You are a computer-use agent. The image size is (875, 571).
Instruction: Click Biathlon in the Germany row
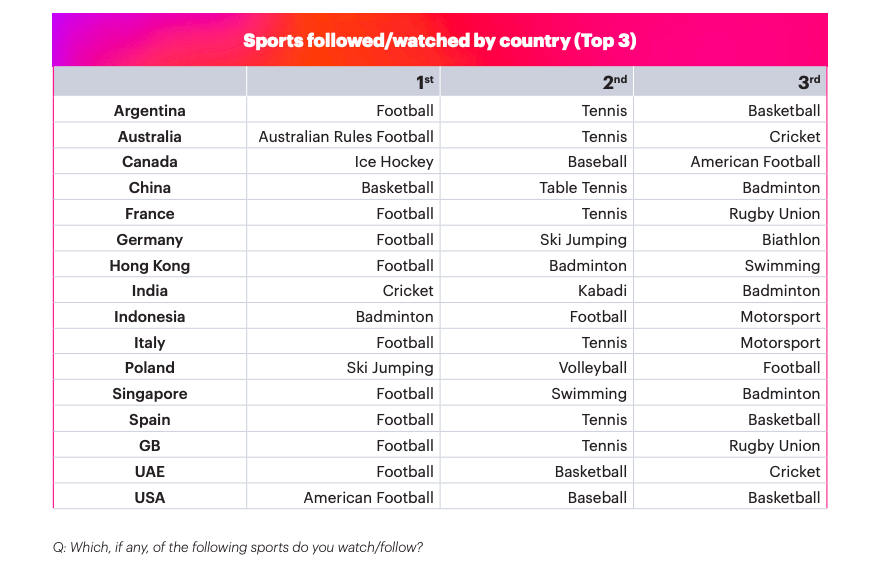[x=790, y=240]
